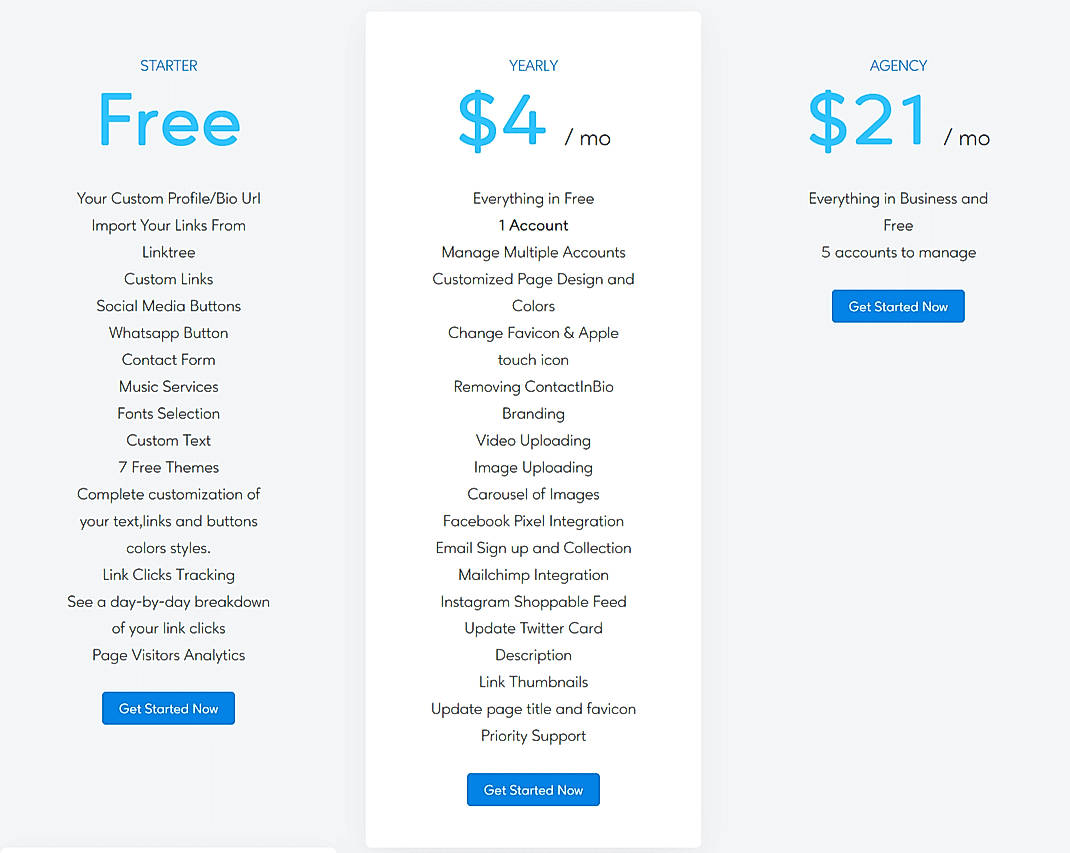Click the 5 accounts to manage text
Viewport: 1070px width, 853px height.
tap(898, 252)
